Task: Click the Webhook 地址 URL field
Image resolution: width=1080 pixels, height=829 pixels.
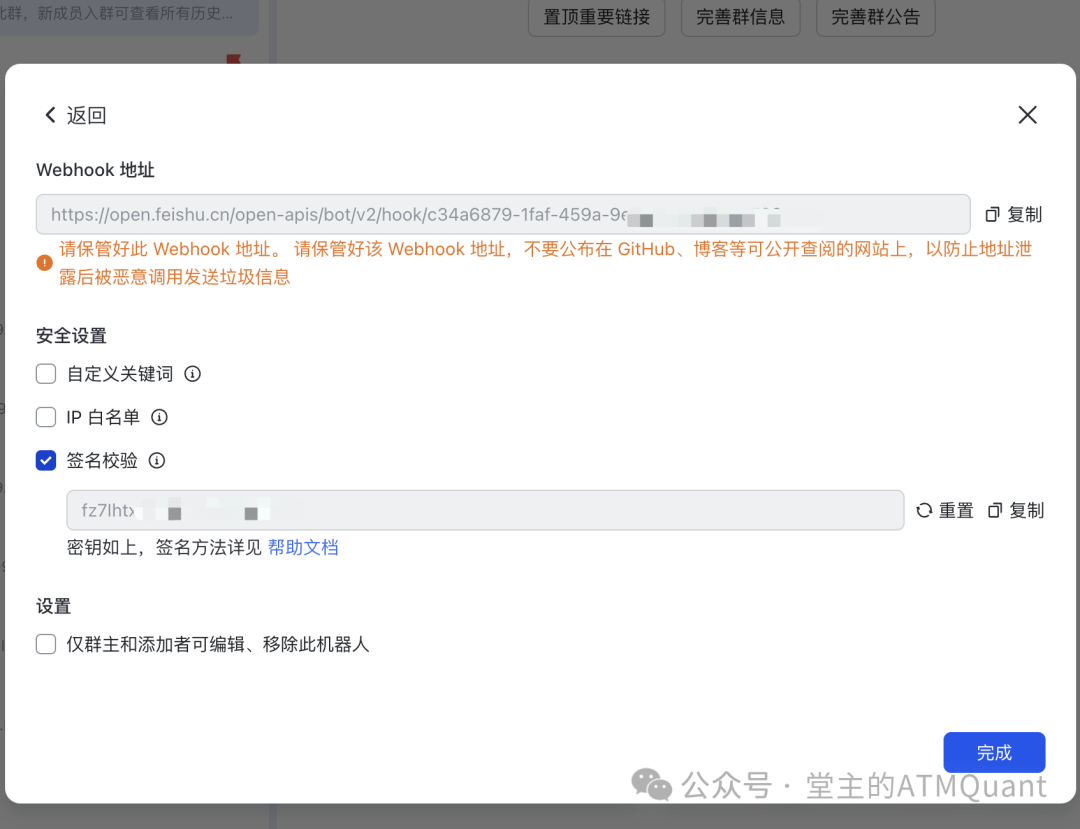Action: (x=503, y=214)
